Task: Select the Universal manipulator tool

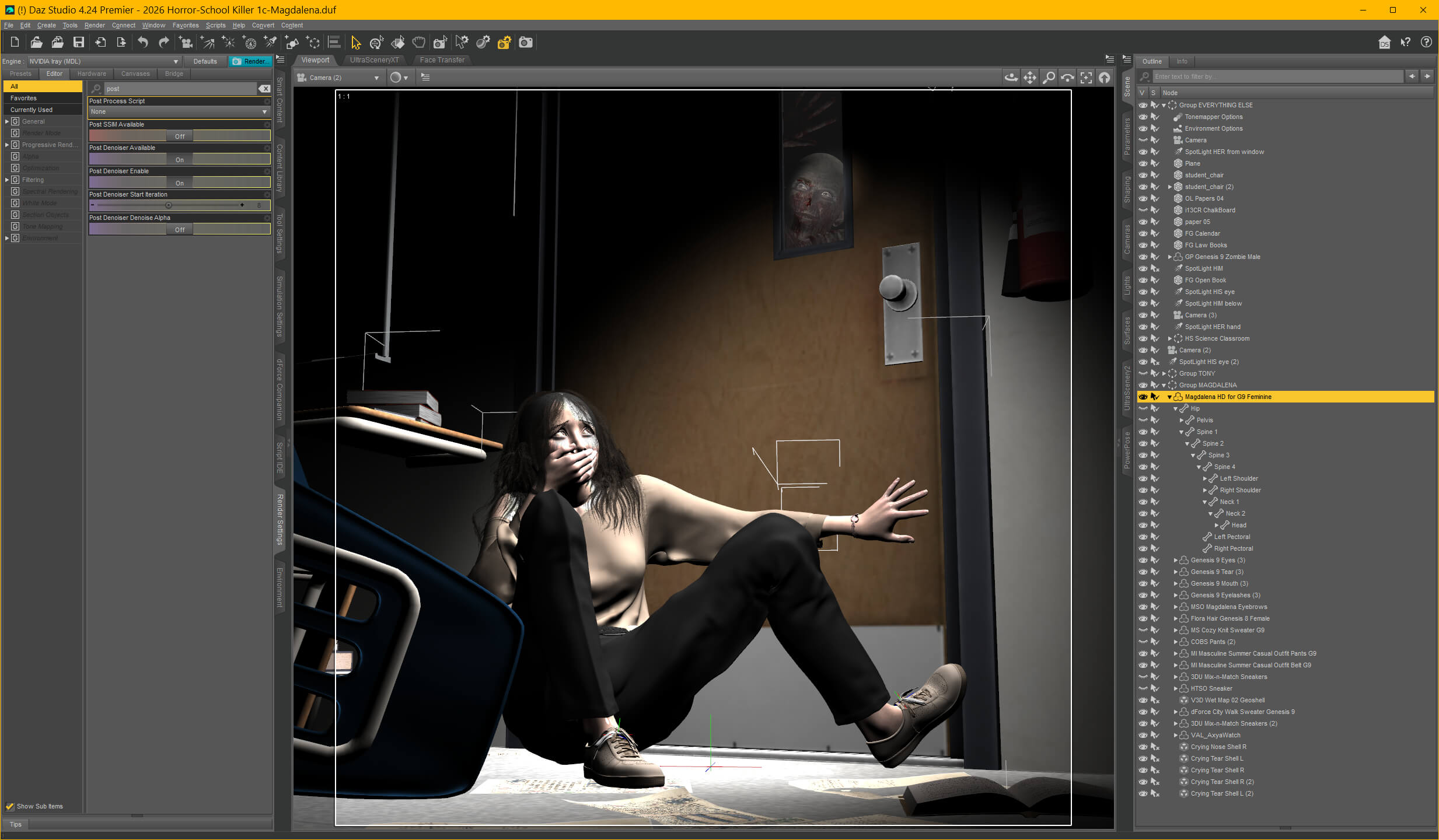Action: [376, 42]
